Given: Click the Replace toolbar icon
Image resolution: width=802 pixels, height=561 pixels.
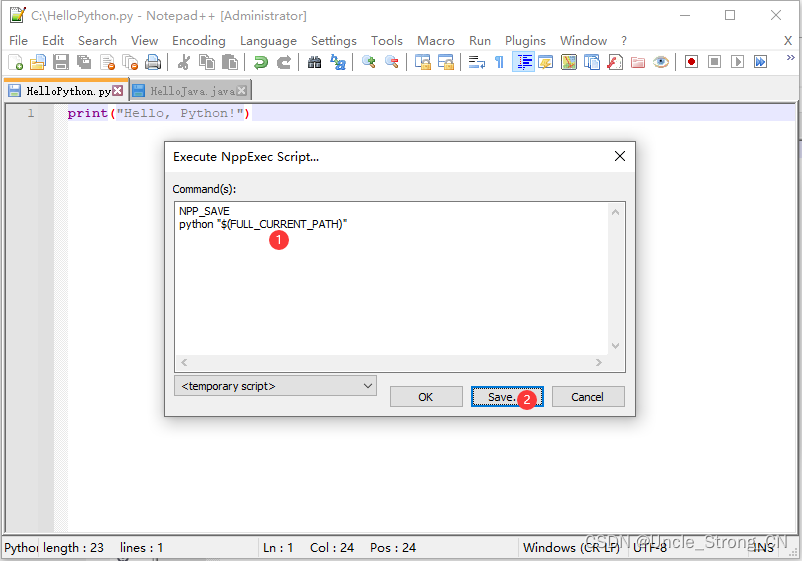Looking at the screenshot, I should pyautogui.click(x=338, y=62).
